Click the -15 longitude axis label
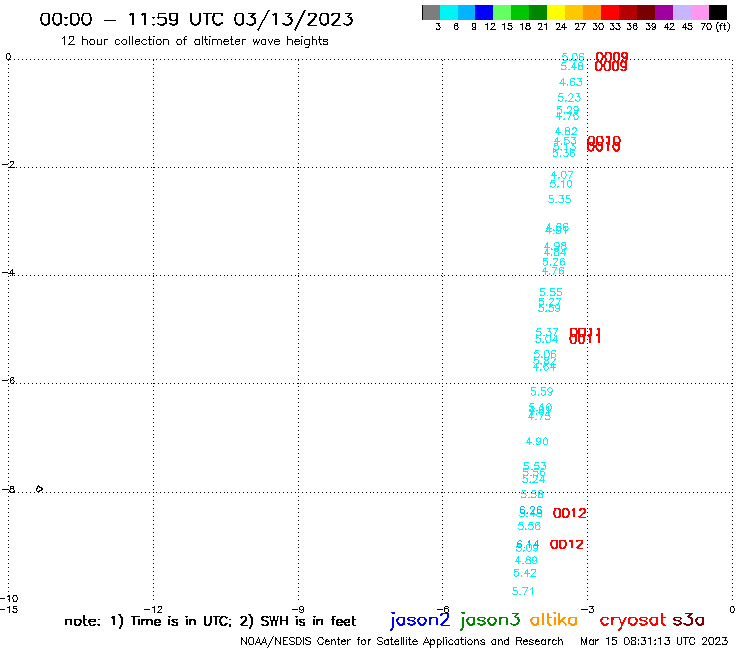The width and height of the screenshot is (740, 650). [9, 609]
